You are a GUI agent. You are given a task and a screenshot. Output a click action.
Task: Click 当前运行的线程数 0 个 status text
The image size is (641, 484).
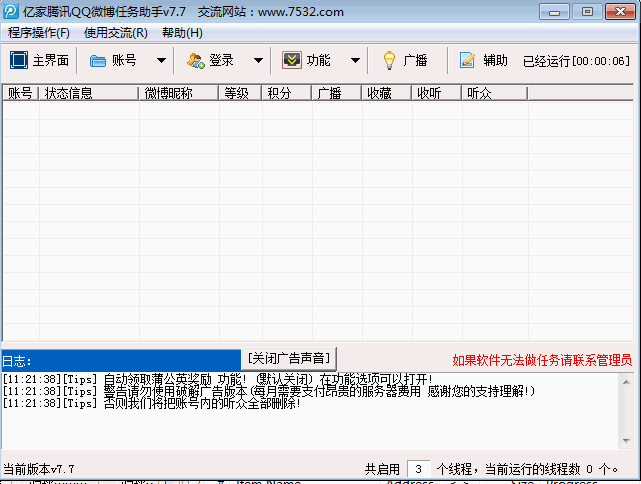551,469
